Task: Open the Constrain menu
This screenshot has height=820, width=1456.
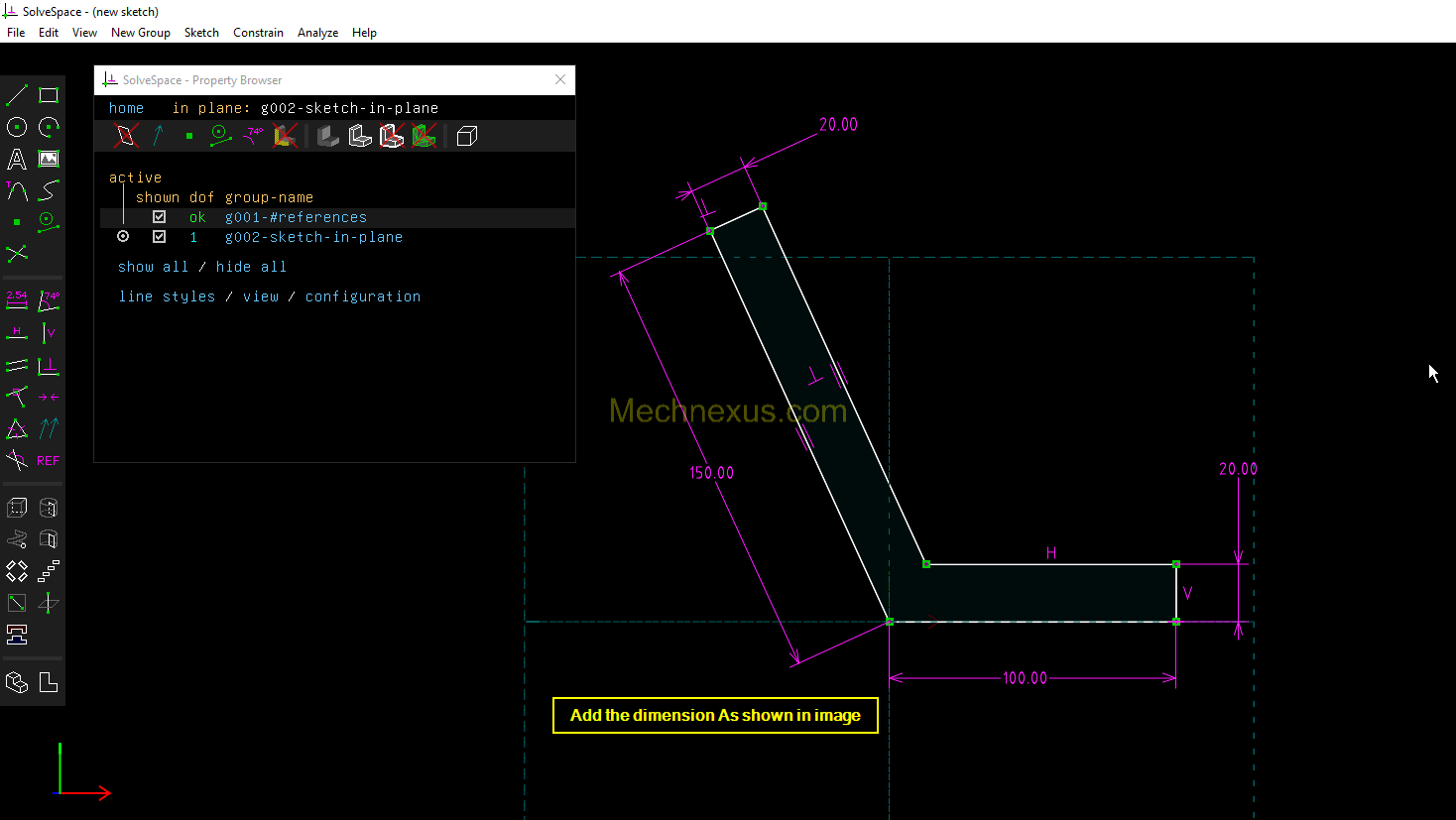Action: tap(258, 33)
